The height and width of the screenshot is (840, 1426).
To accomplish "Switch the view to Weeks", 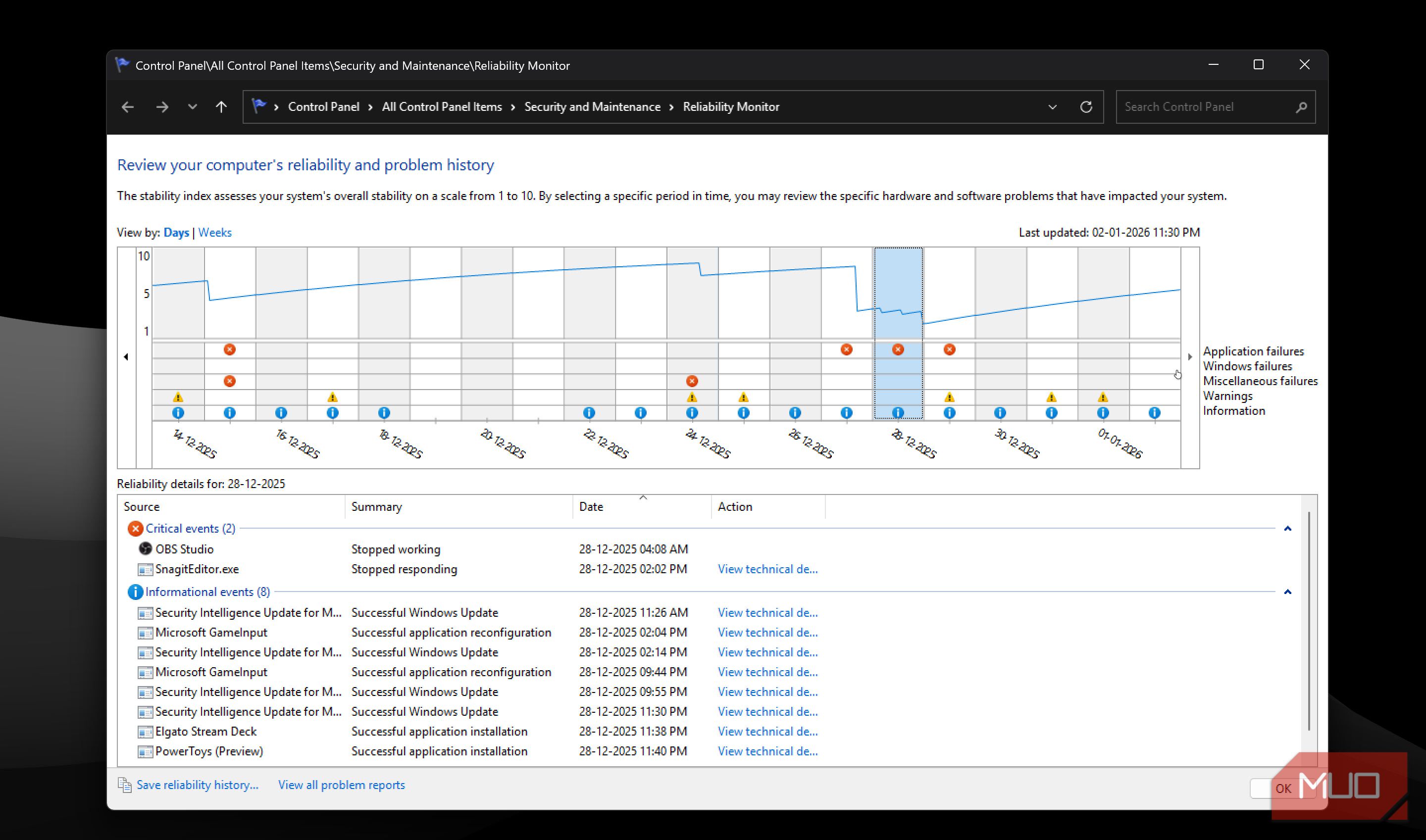I will pyautogui.click(x=214, y=233).
